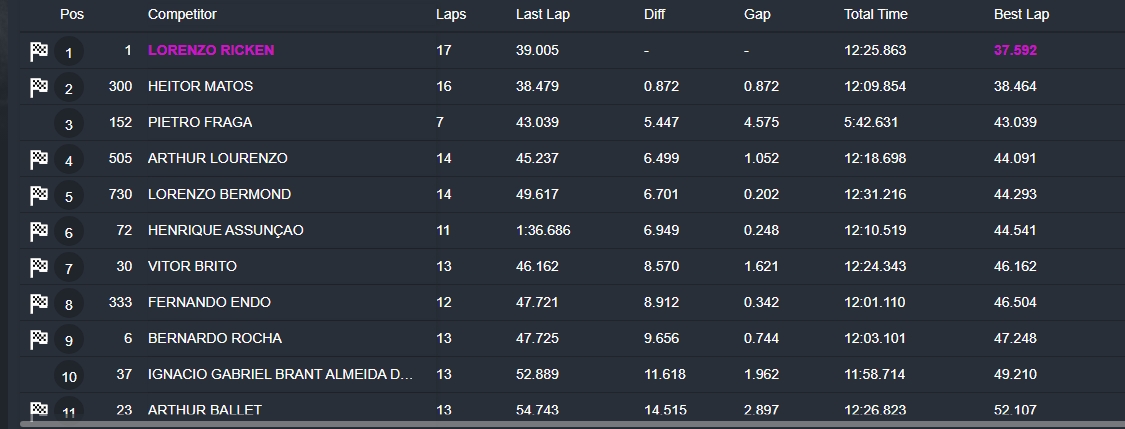Image resolution: width=1125 pixels, height=429 pixels.
Task: Click finish flag icon for Vitor Brito
Action: tap(39, 267)
